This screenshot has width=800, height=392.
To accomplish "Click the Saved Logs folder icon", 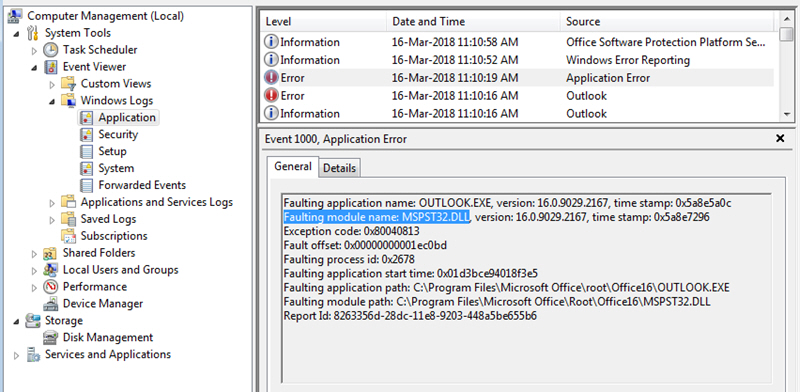I will [69, 219].
